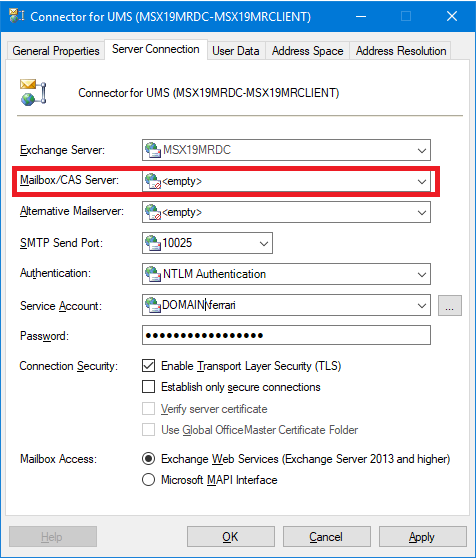Click the Authentication field globe icon
Viewport: 476px width, 558px height.
coord(153,274)
